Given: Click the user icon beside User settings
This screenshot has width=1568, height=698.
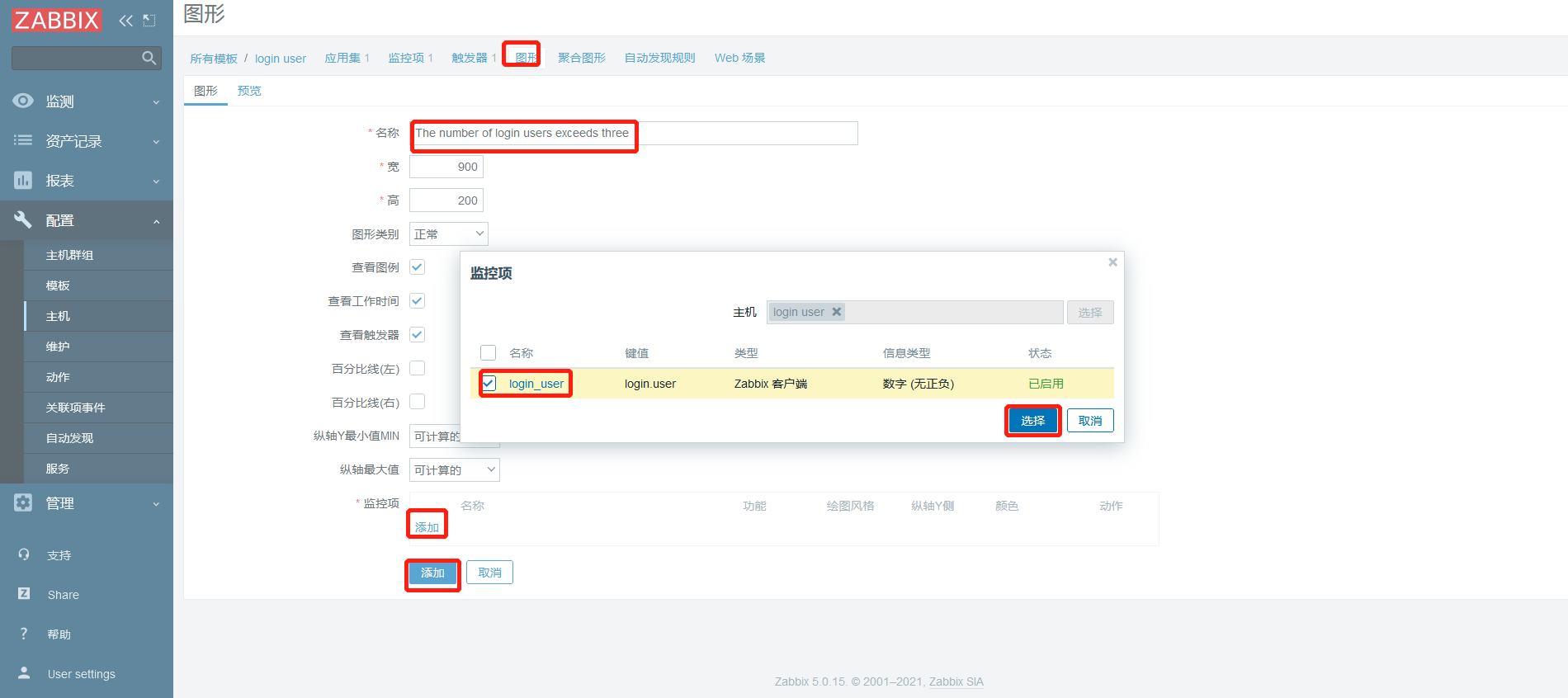Looking at the screenshot, I should 24,673.
